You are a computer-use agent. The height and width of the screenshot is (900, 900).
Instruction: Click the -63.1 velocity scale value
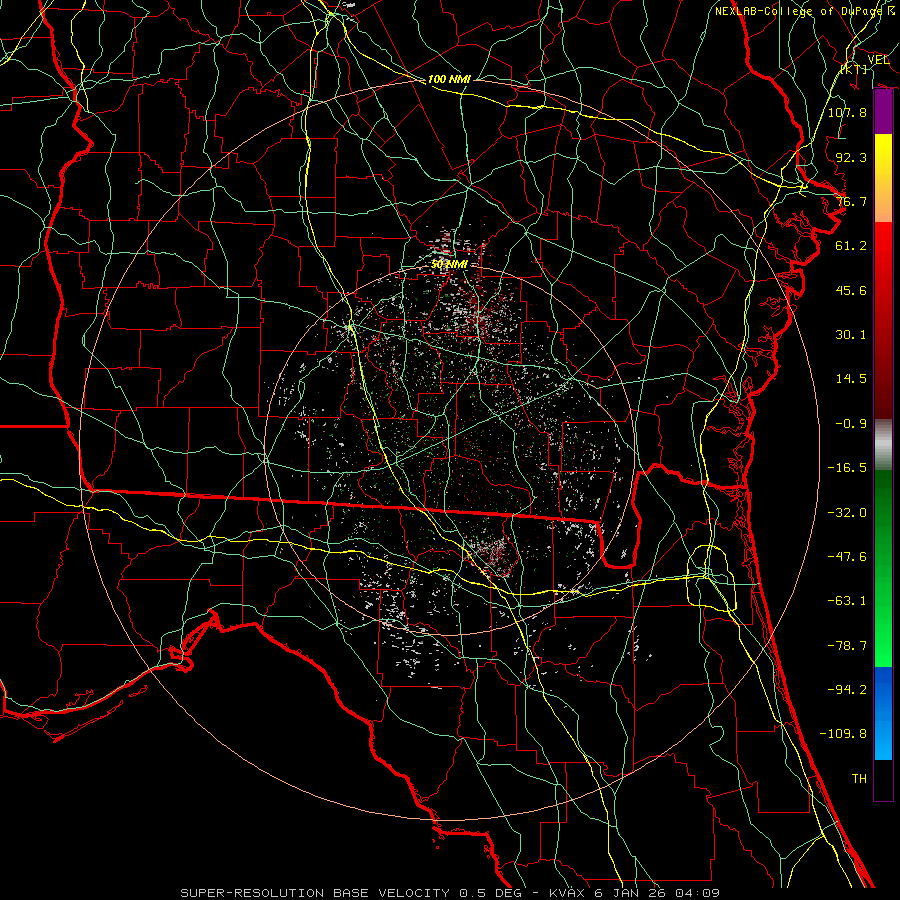coord(847,601)
